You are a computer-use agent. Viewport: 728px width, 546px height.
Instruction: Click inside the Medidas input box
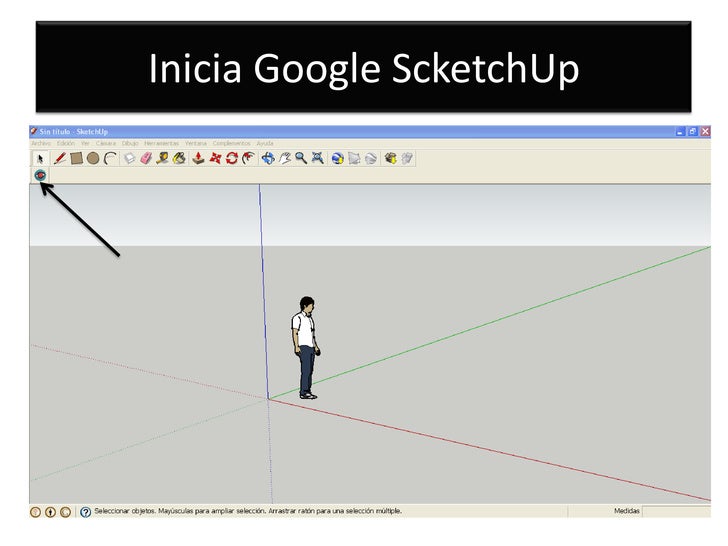pos(676,511)
